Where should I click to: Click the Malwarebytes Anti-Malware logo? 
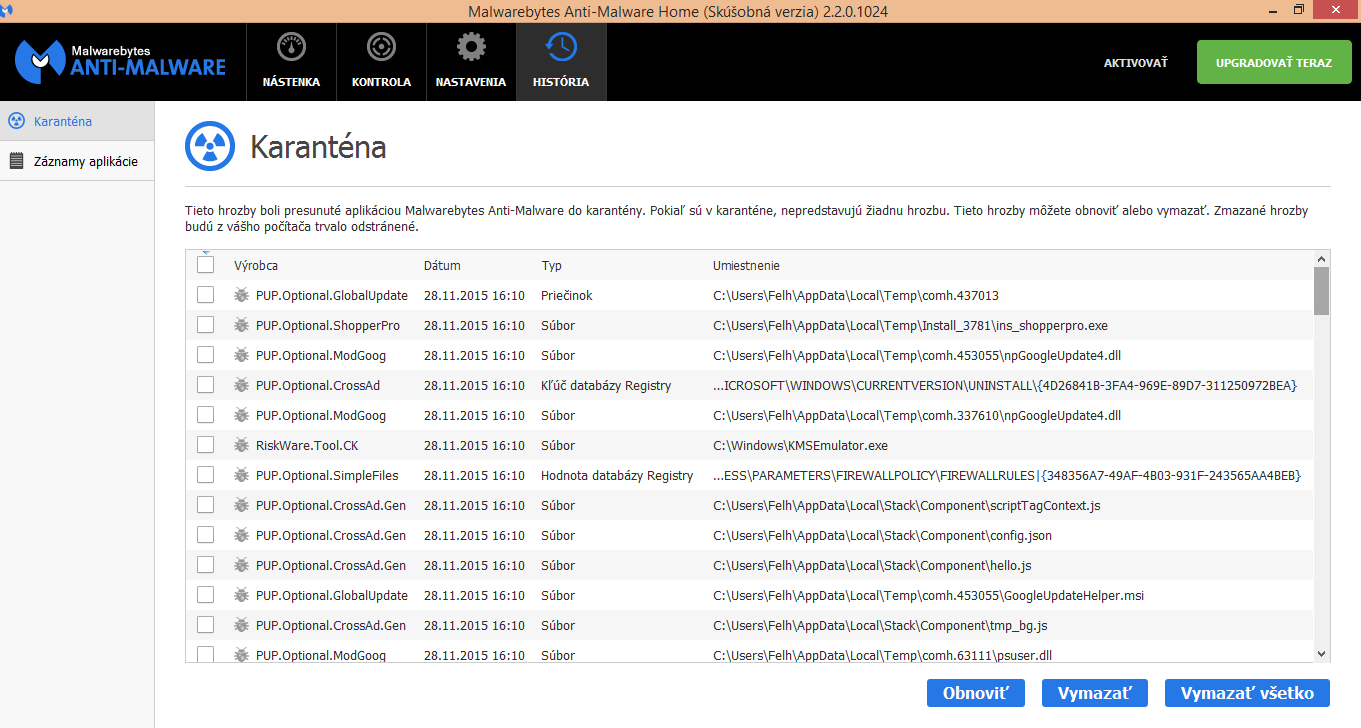coord(121,61)
